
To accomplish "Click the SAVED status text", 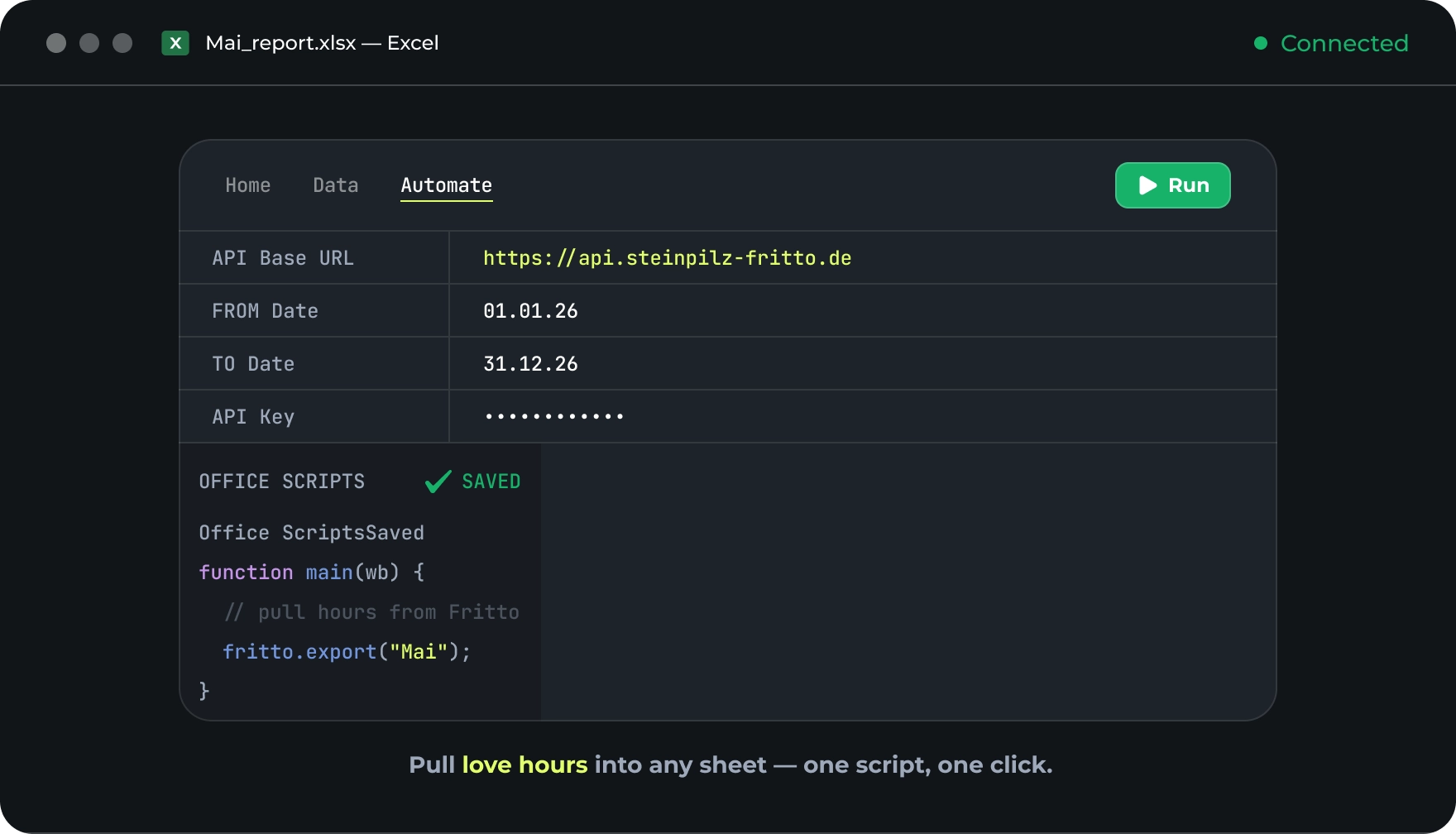I will click(x=491, y=482).
